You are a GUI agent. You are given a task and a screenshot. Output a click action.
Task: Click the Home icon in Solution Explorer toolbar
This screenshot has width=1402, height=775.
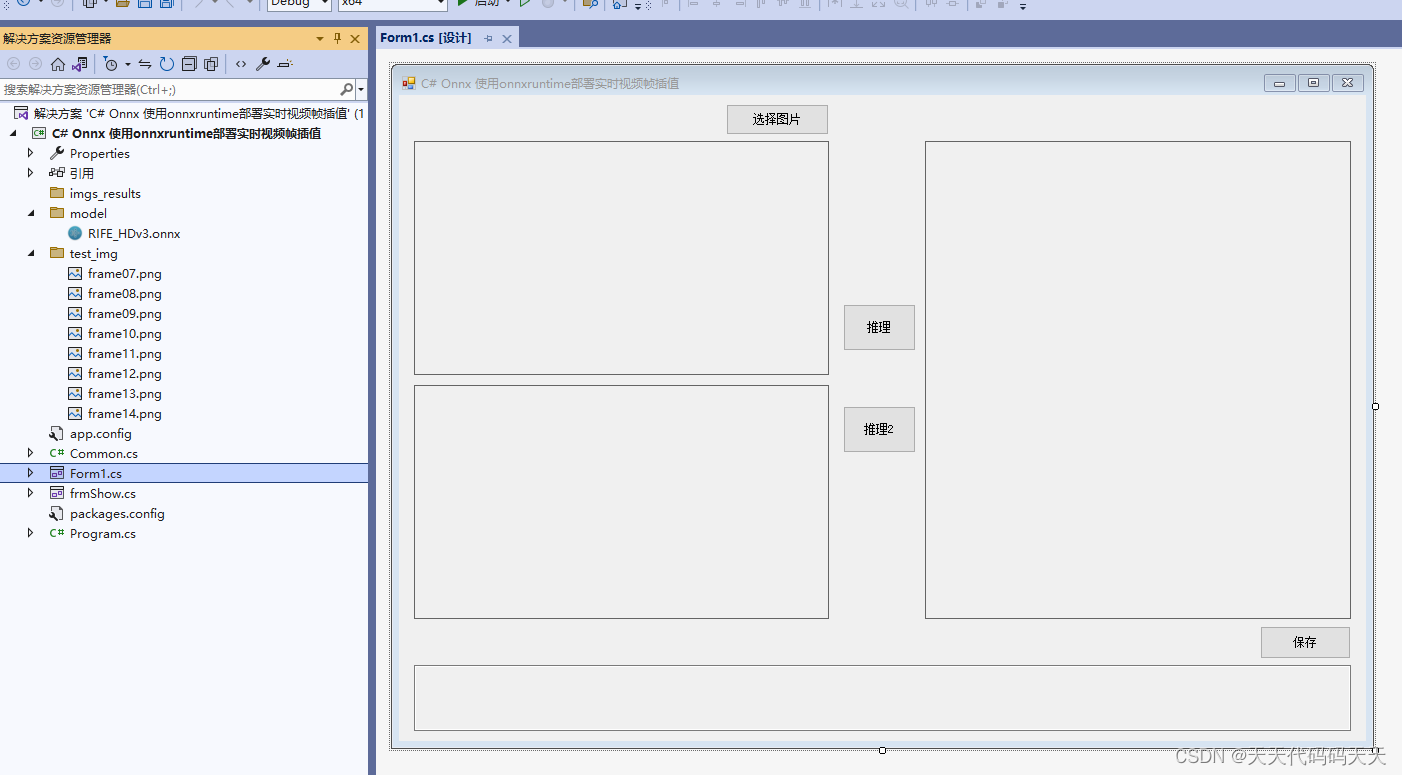pyautogui.click(x=57, y=64)
